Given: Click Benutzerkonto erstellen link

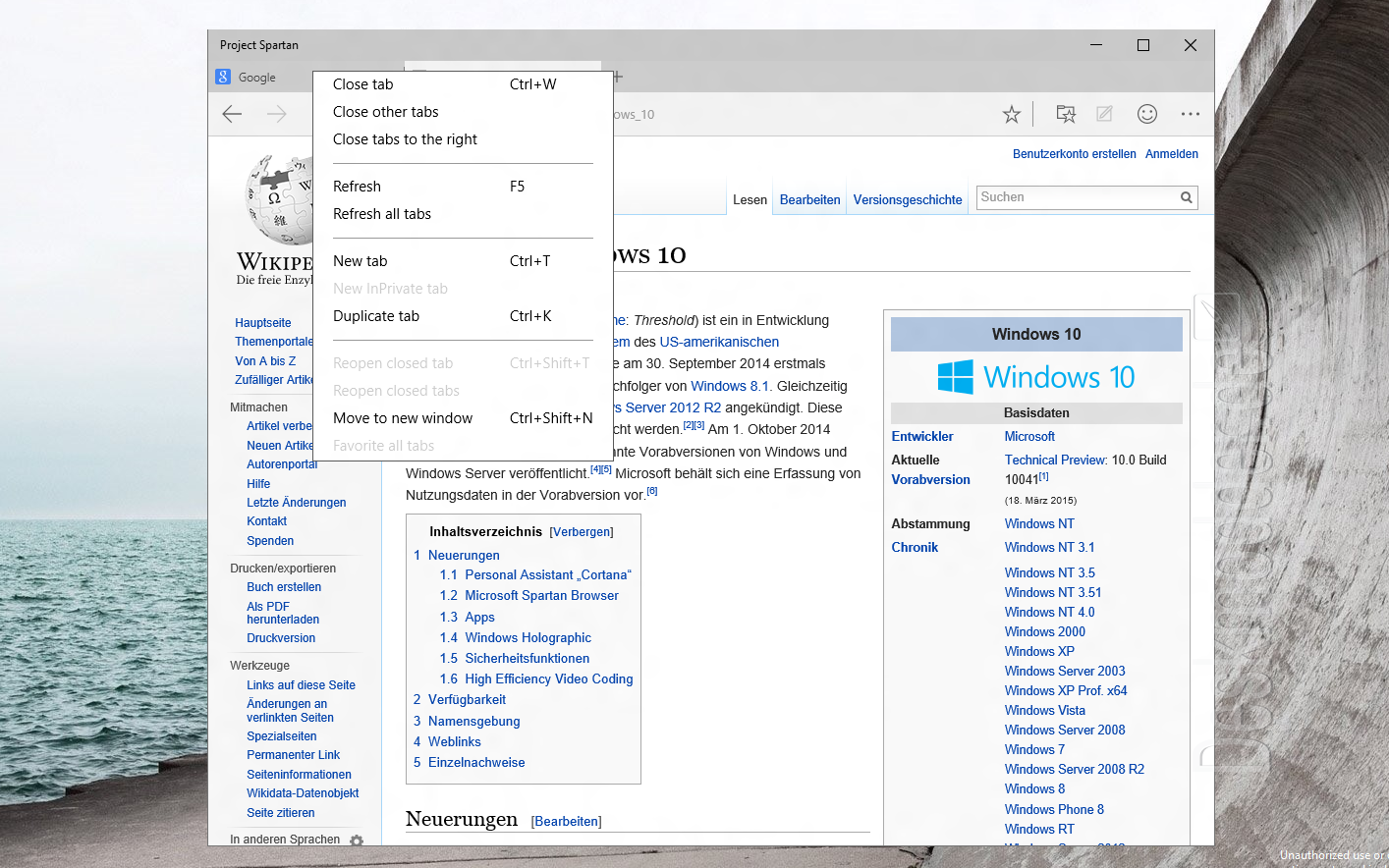Looking at the screenshot, I should (1075, 154).
